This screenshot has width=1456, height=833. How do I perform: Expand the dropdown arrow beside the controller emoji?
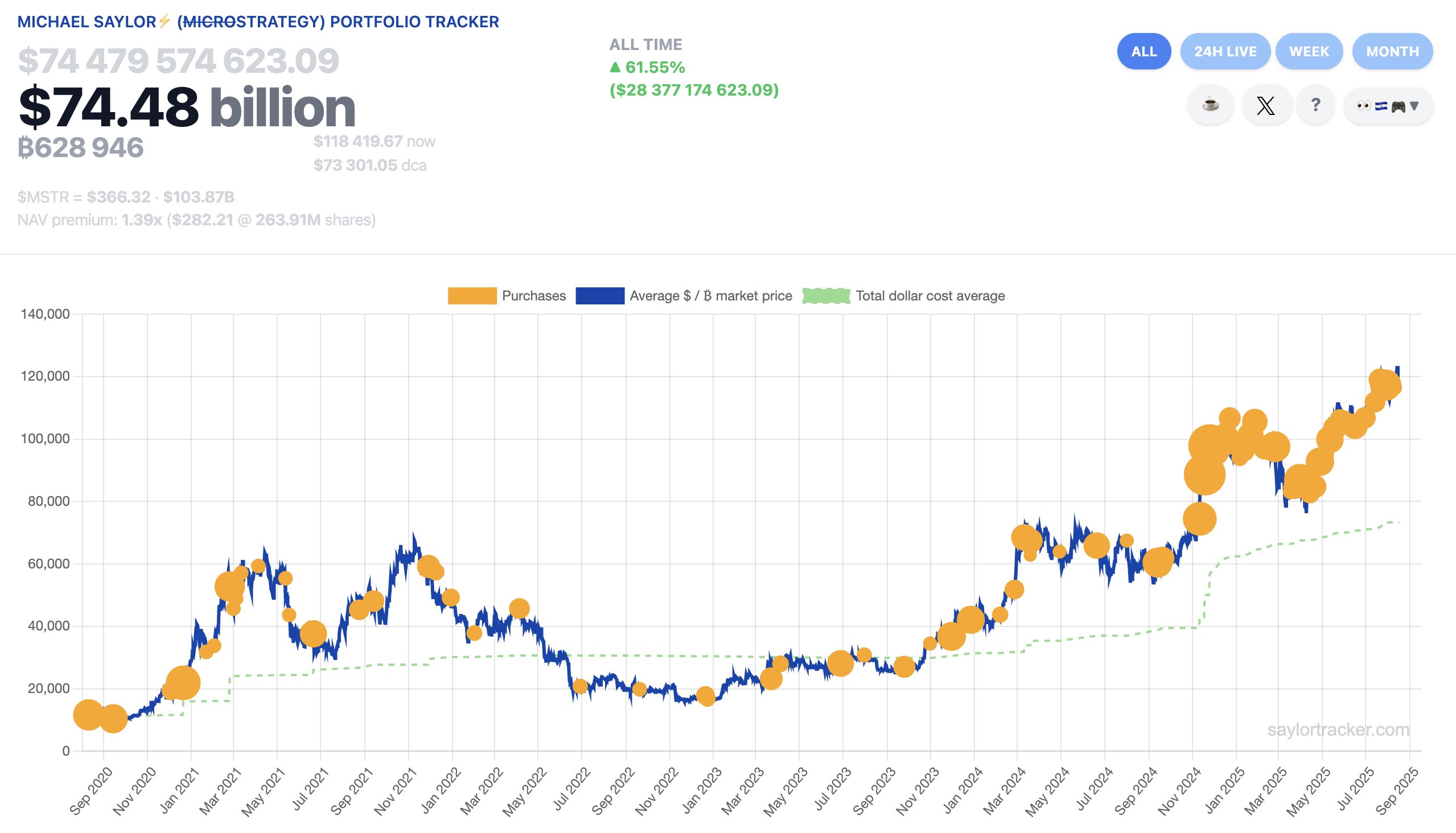(1414, 106)
